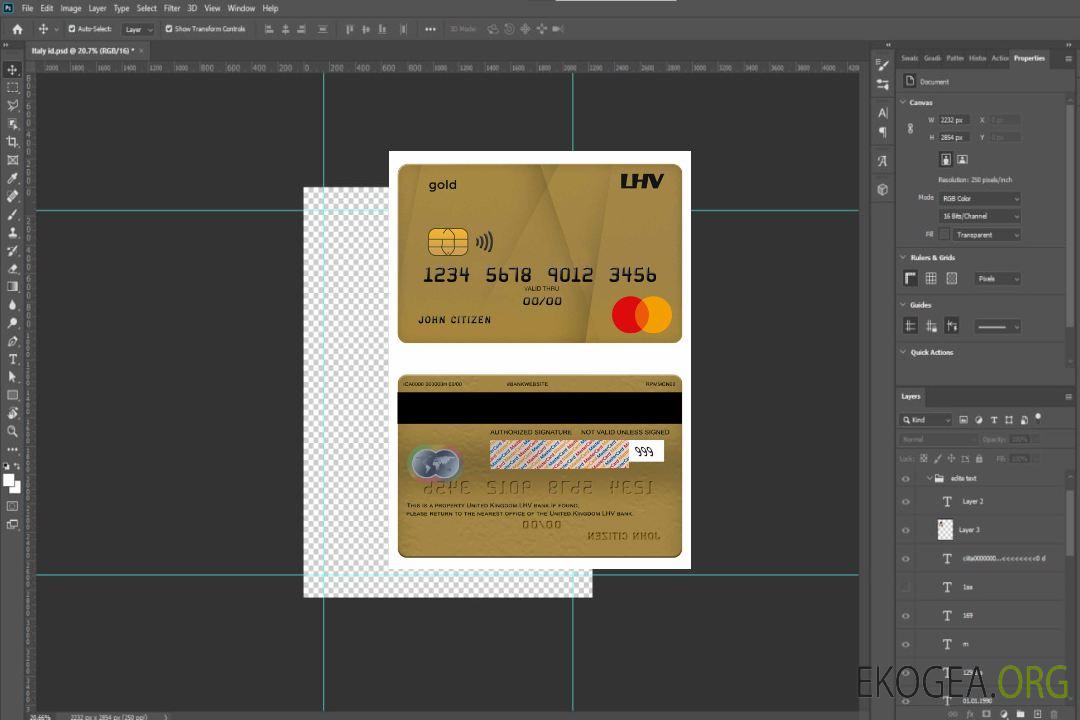Click the lock all padlock icon
The width and height of the screenshot is (1080, 720).
coord(979,458)
